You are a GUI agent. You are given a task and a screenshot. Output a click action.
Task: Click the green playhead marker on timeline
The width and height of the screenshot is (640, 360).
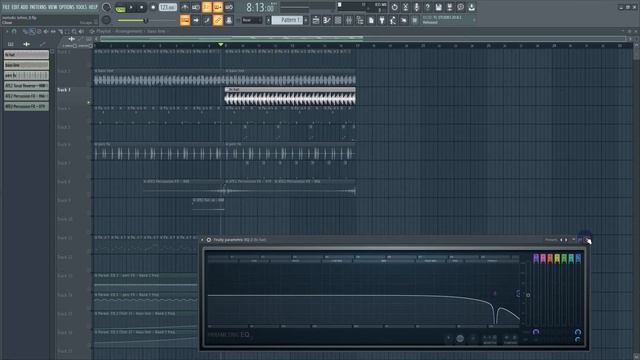pos(221,44)
